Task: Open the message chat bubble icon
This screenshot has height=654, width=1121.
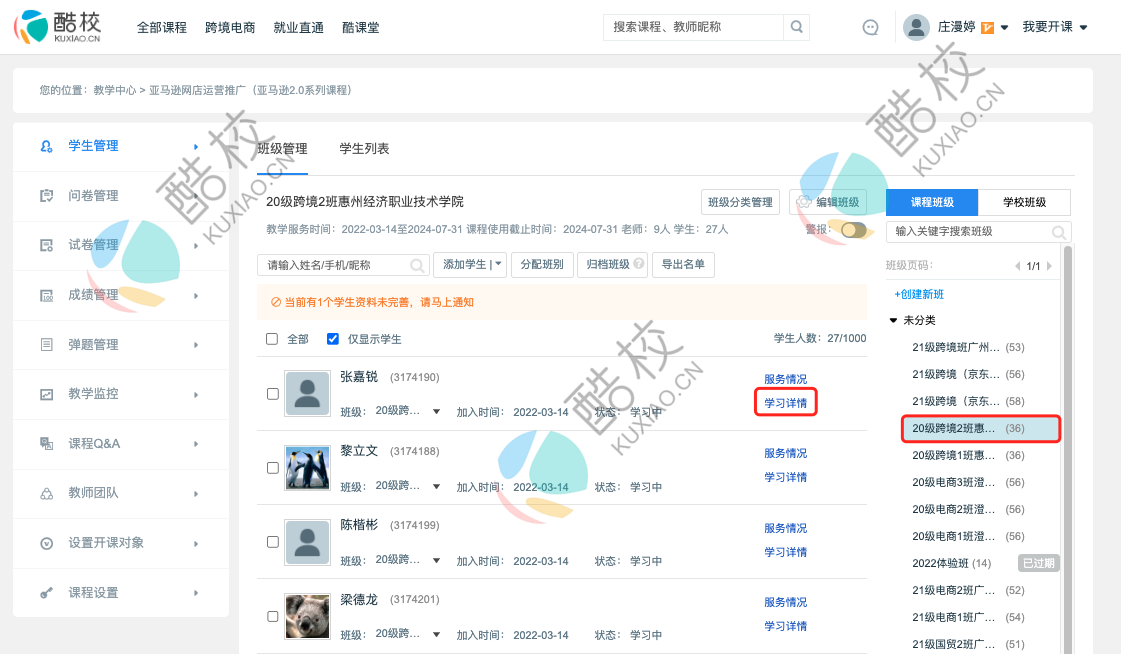Action: [x=870, y=27]
